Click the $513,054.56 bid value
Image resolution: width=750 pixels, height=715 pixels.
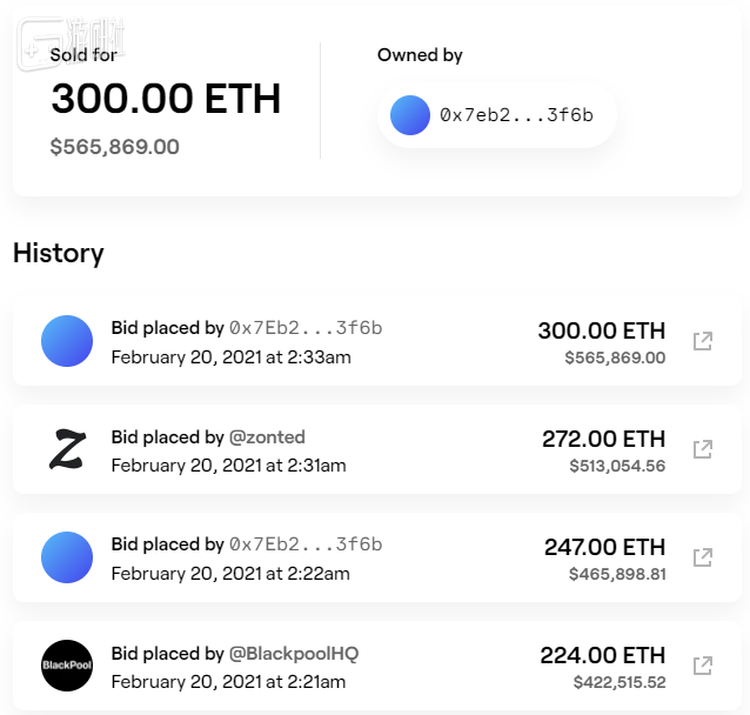pos(617,465)
